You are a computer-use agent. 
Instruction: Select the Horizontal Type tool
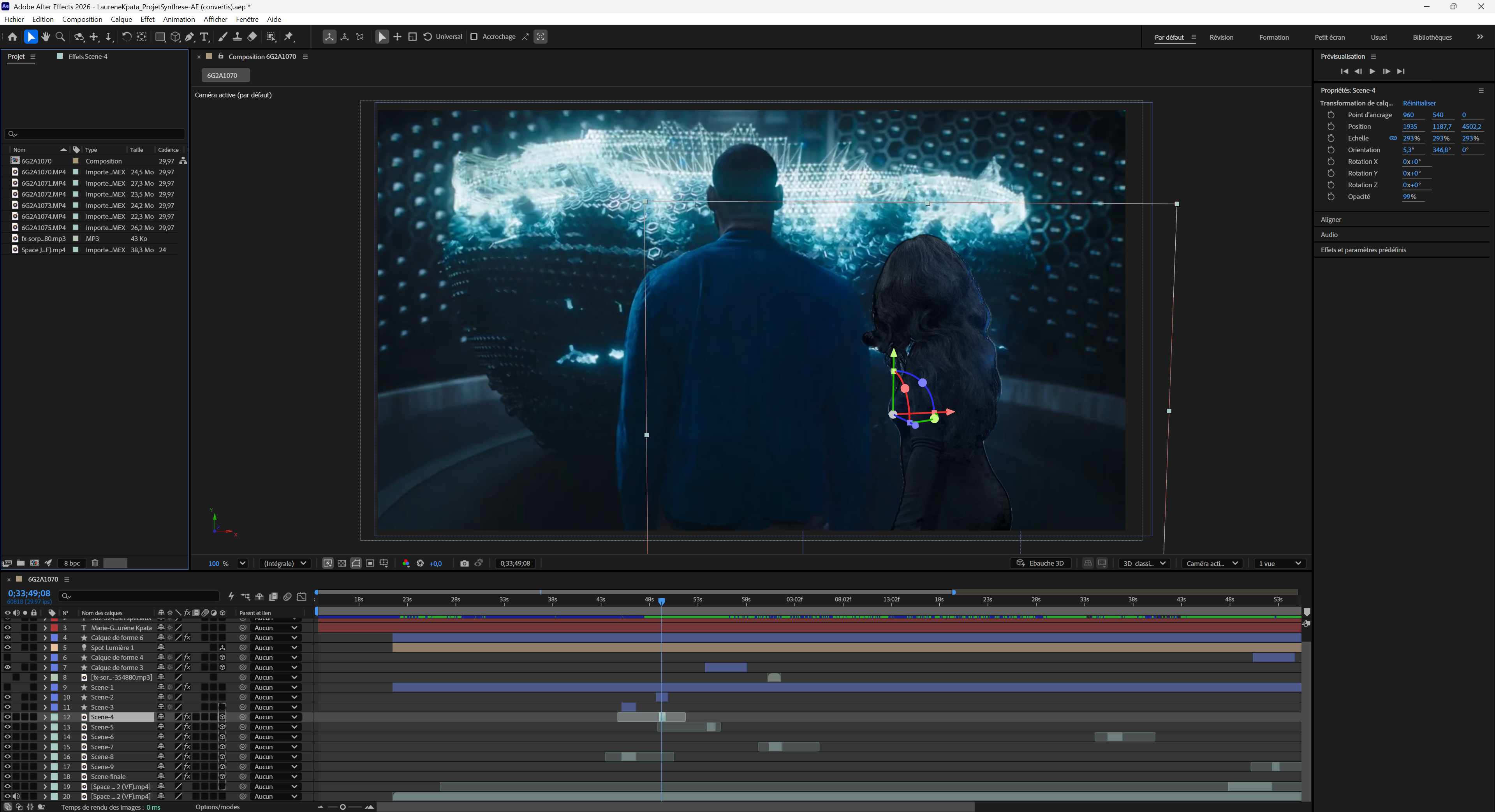[204, 37]
